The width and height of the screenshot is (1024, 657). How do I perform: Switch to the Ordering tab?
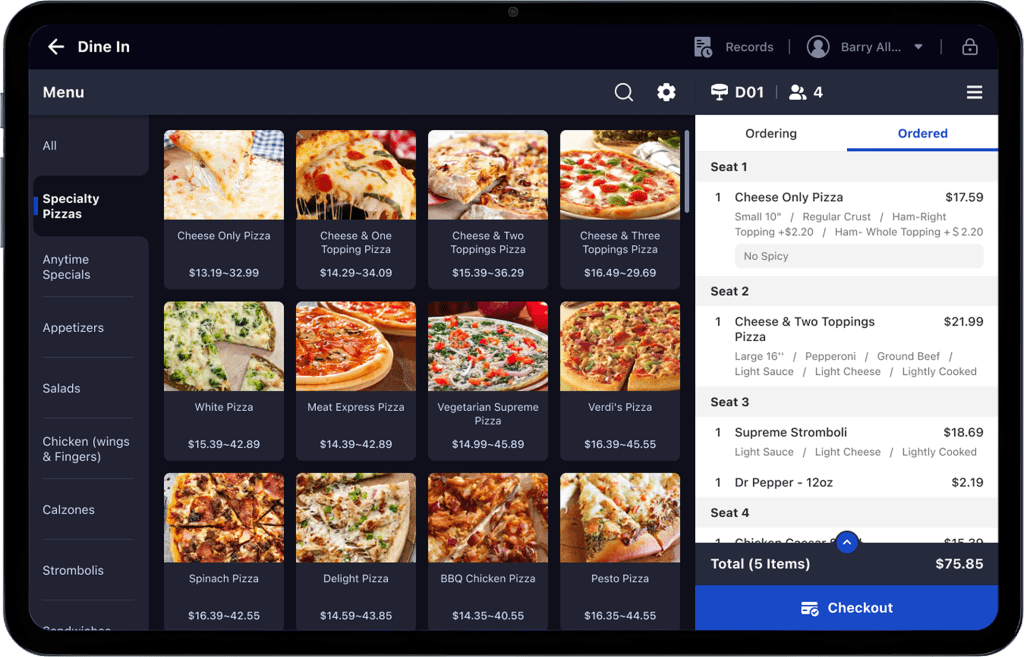pyautogui.click(x=771, y=133)
